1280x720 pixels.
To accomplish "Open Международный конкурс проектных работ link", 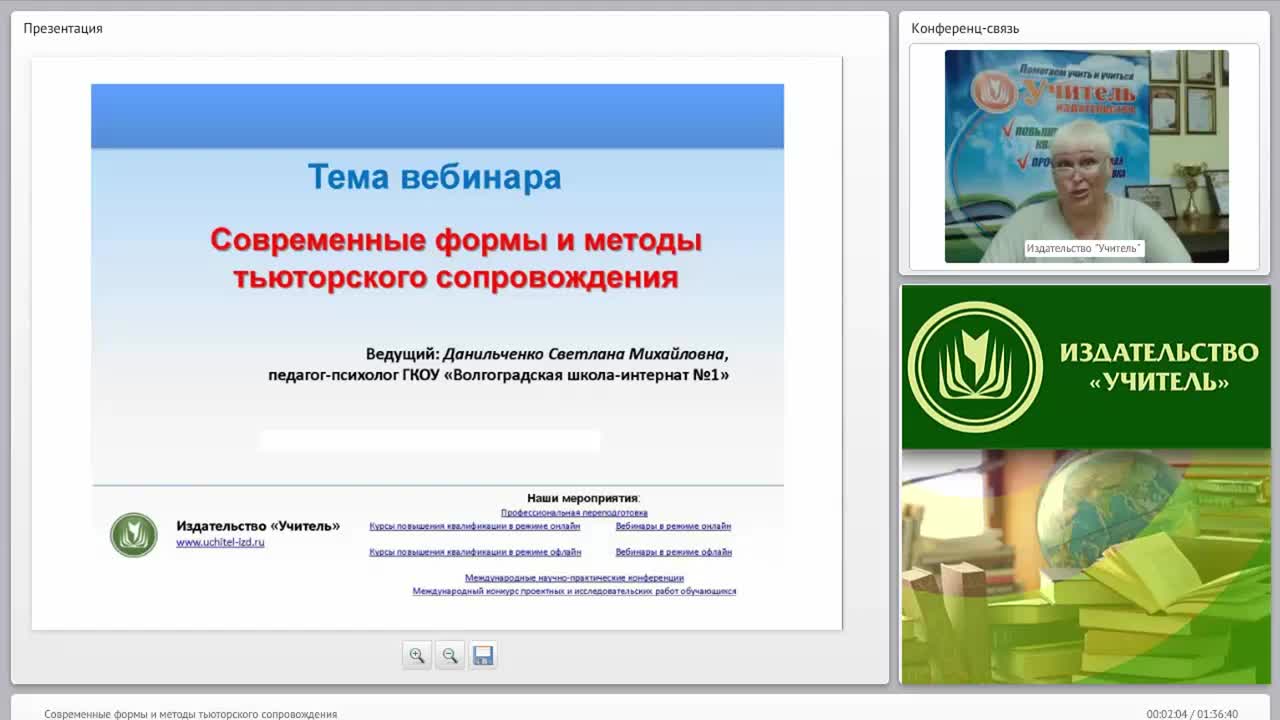I will pos(574,591).
